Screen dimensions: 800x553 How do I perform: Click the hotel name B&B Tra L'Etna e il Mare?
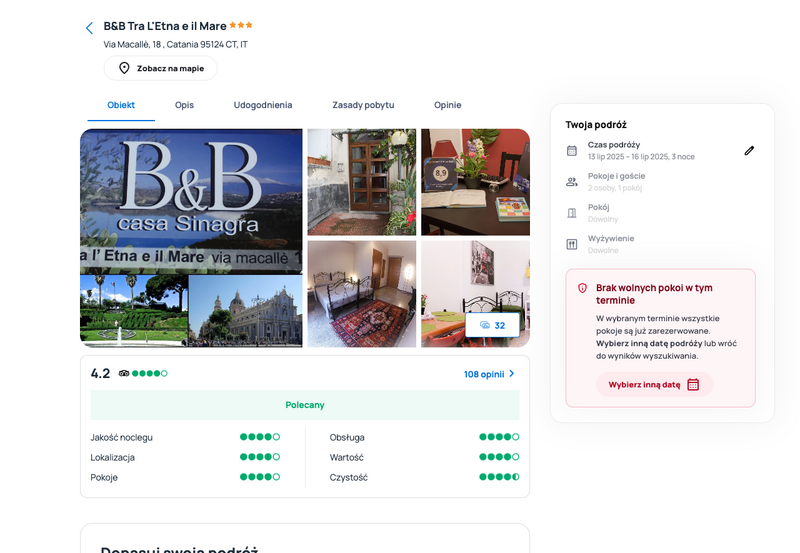(165, 26)
